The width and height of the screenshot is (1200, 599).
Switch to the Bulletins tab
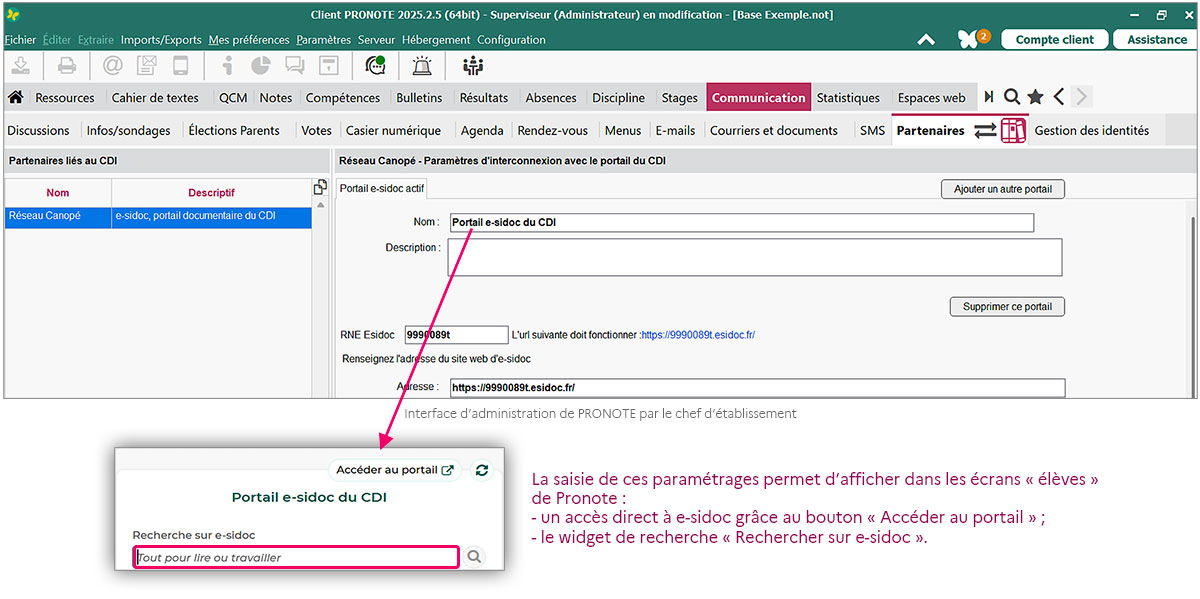[x=419, y=98]
